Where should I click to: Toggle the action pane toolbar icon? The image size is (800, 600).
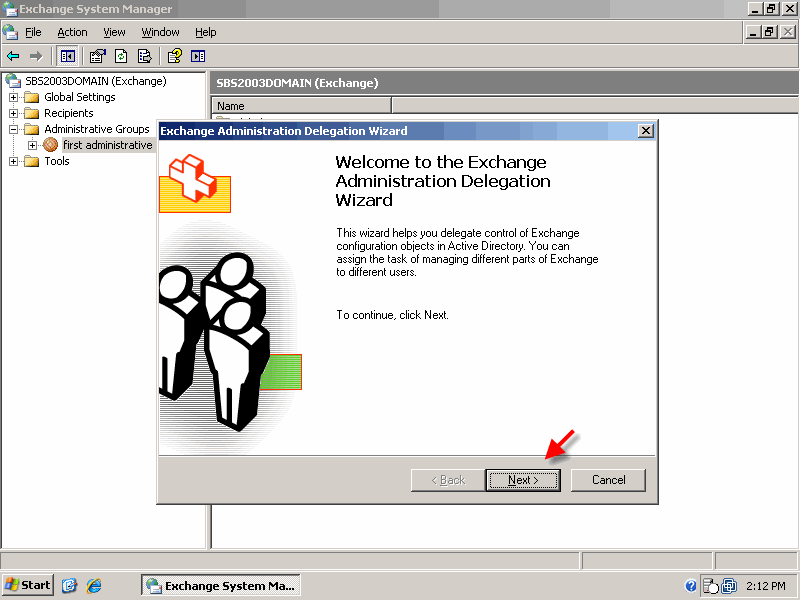point(198,56)
